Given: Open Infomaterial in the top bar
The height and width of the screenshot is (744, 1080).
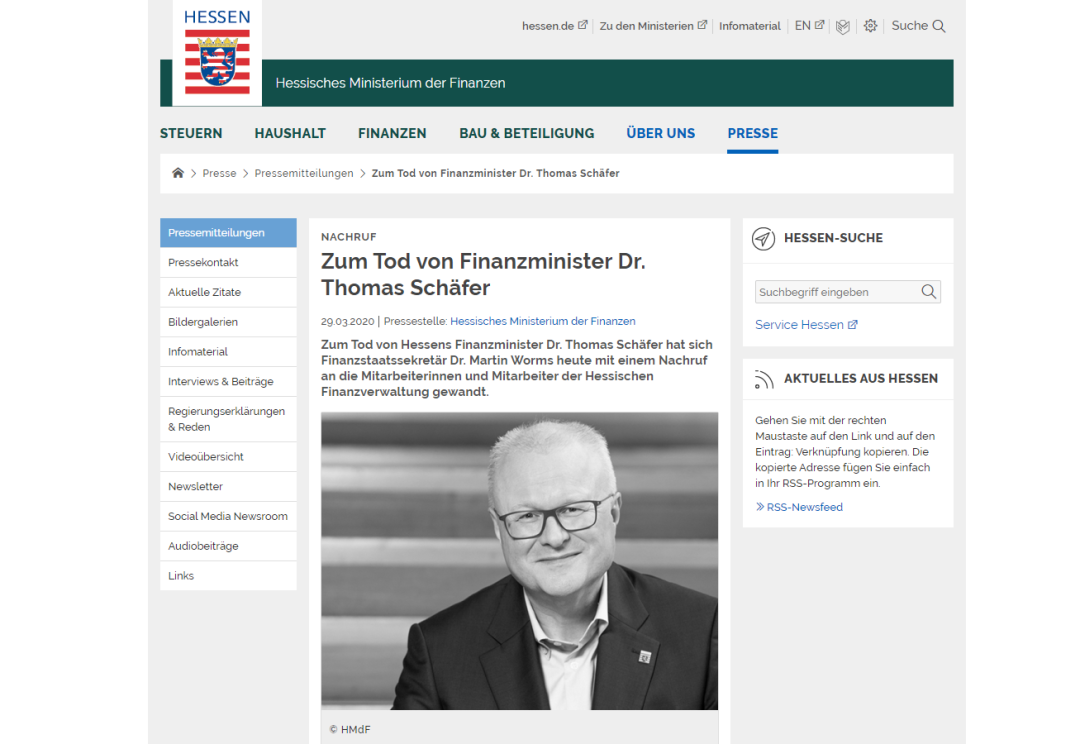Looking at the screenshot, I should click(x=749, y=25).
